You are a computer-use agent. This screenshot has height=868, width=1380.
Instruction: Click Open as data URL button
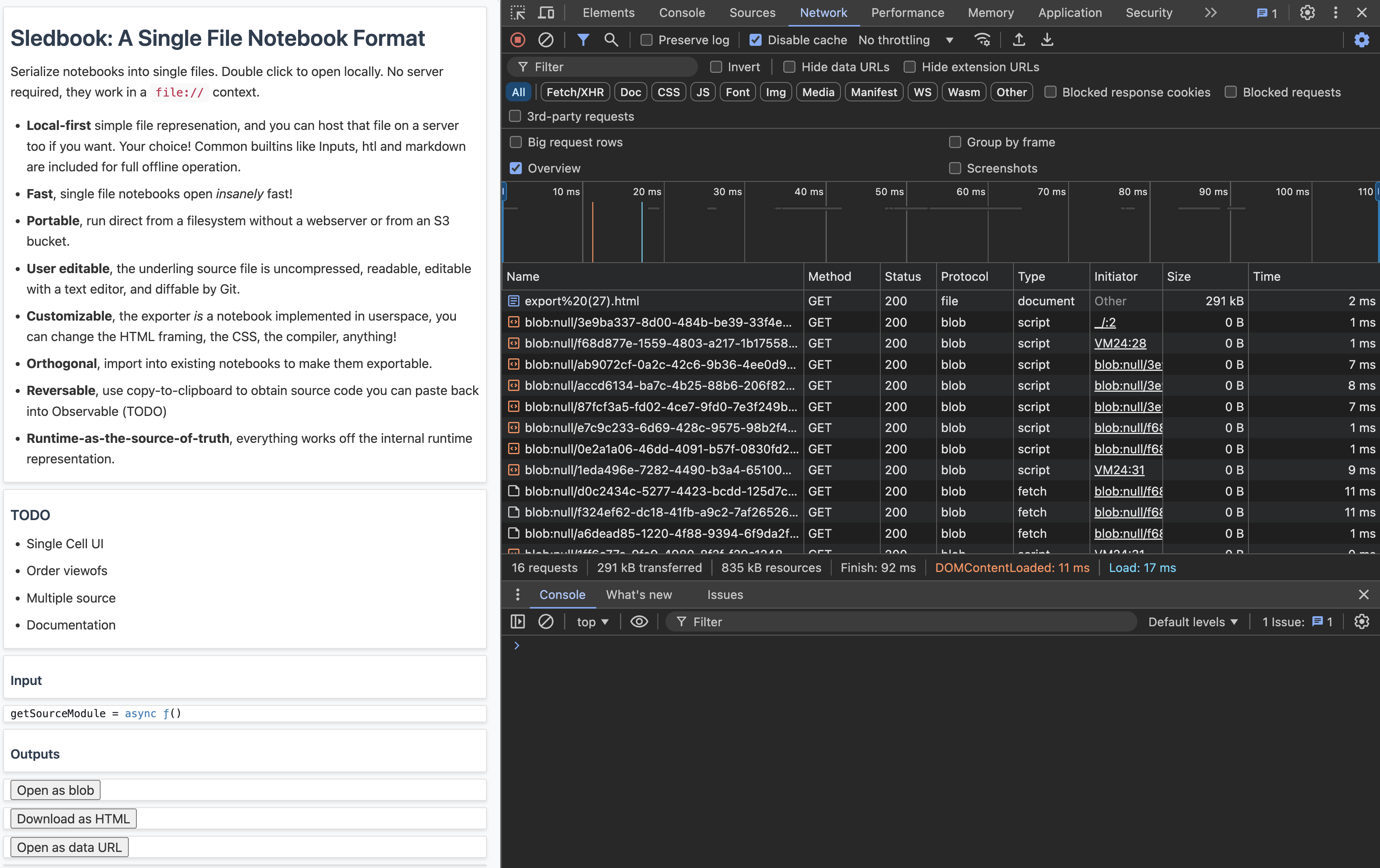coord(69,847)
